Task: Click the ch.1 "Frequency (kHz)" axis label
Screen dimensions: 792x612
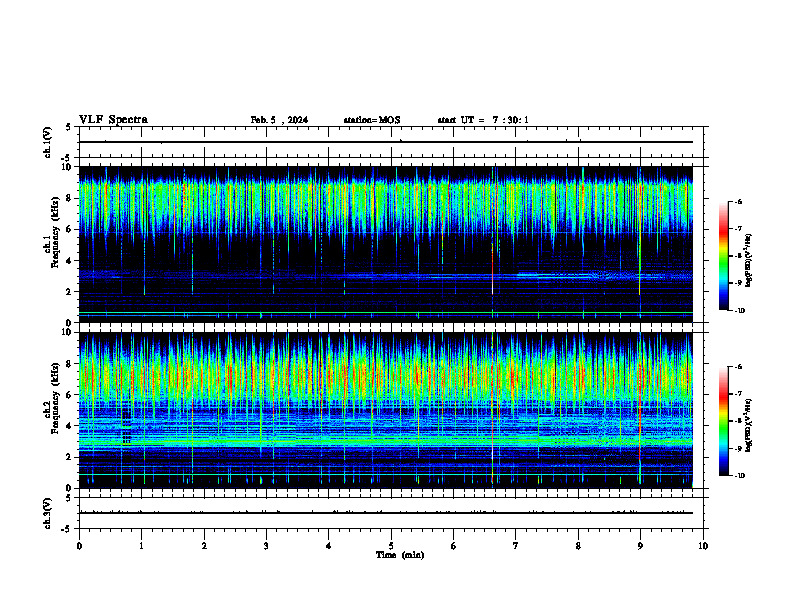Action: tap(55, 232)
